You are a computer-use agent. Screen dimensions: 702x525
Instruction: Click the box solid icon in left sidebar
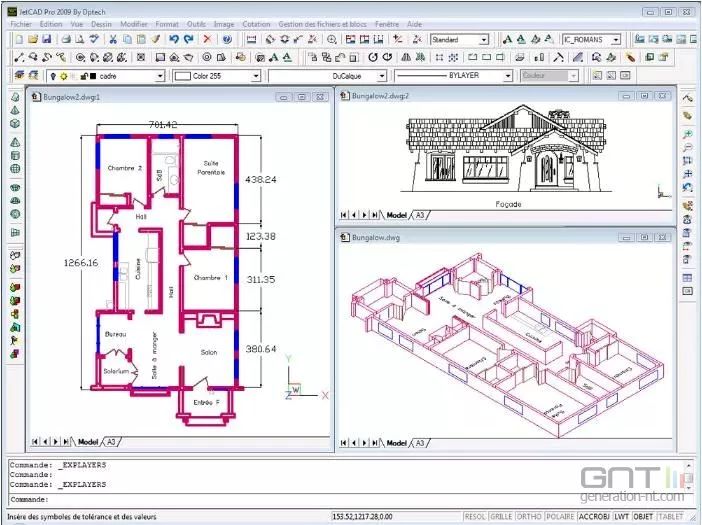click(15, 124)
